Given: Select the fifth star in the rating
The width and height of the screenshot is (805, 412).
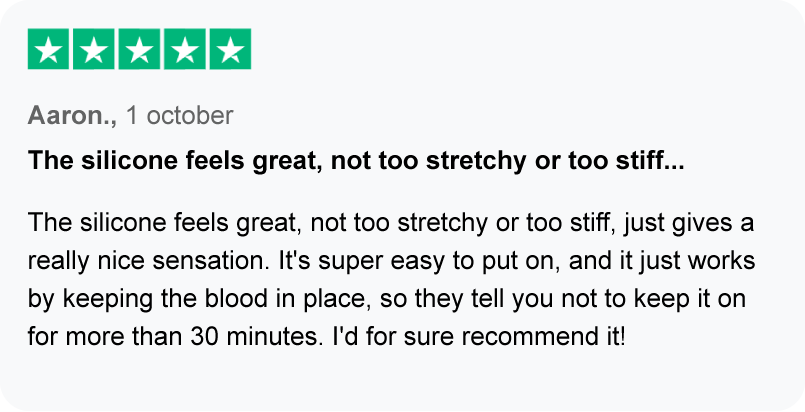Looking at the screenshot, I should (x=230, y=50).
